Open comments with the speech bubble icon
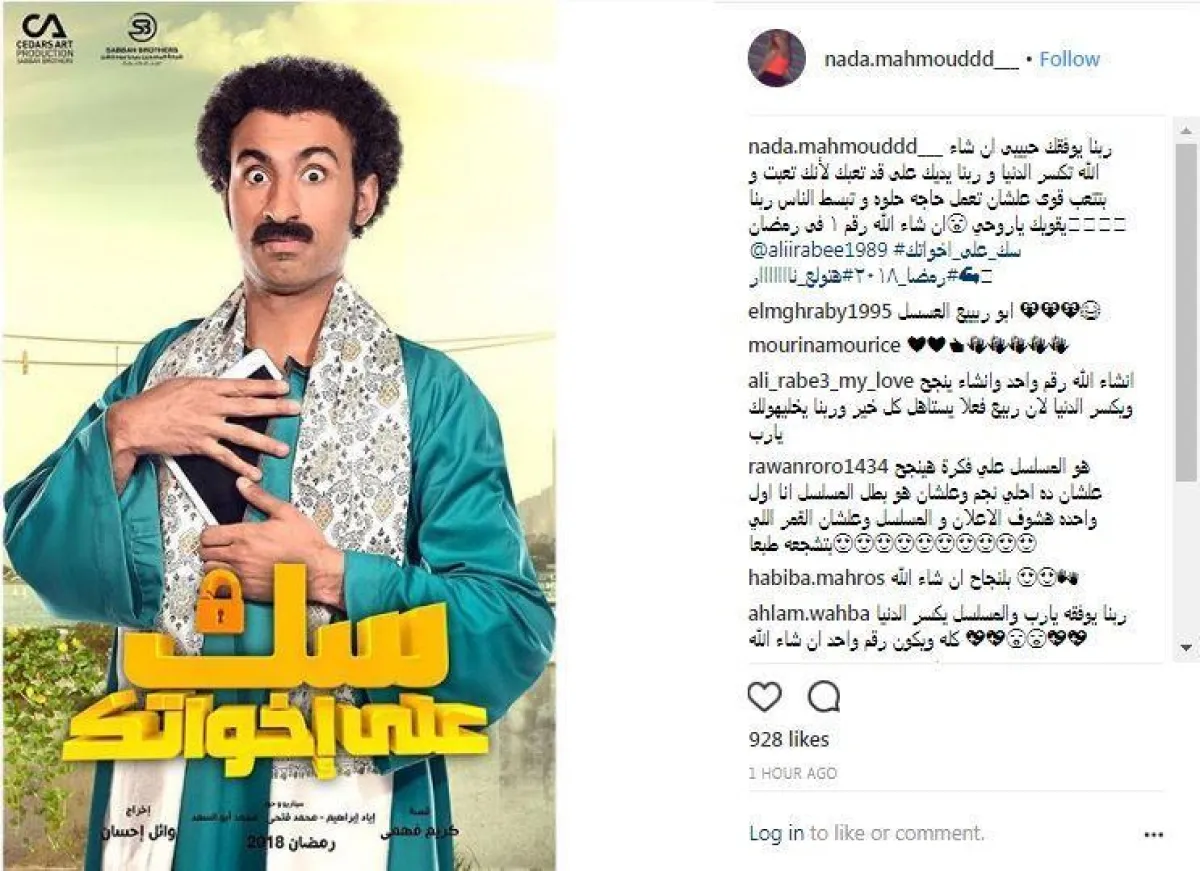Viewport: 1200px width, 871px height. tap(823, 697)
